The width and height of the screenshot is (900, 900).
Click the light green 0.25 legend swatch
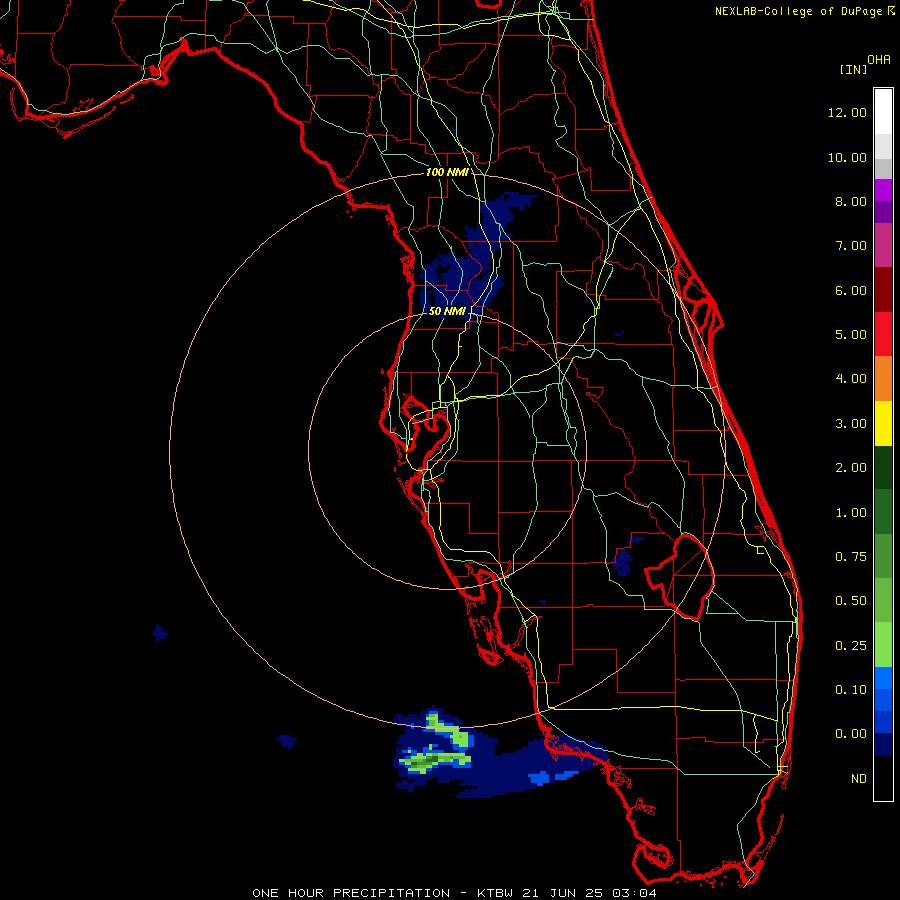tap(883, 645)
